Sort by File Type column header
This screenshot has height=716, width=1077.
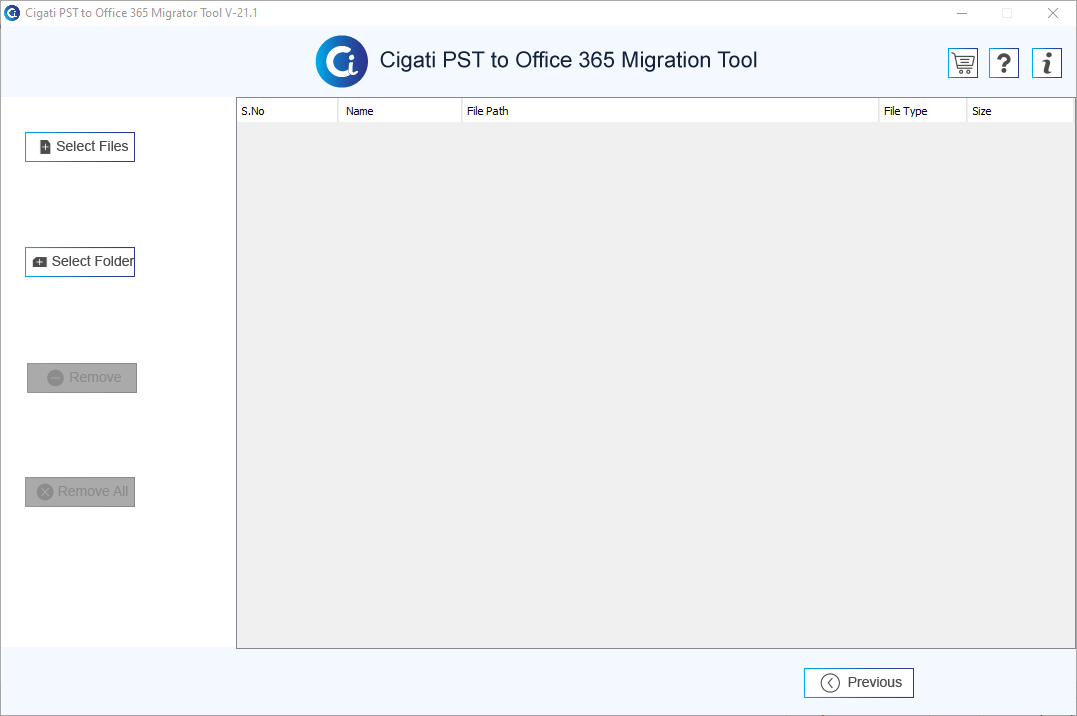click(922, 111)
